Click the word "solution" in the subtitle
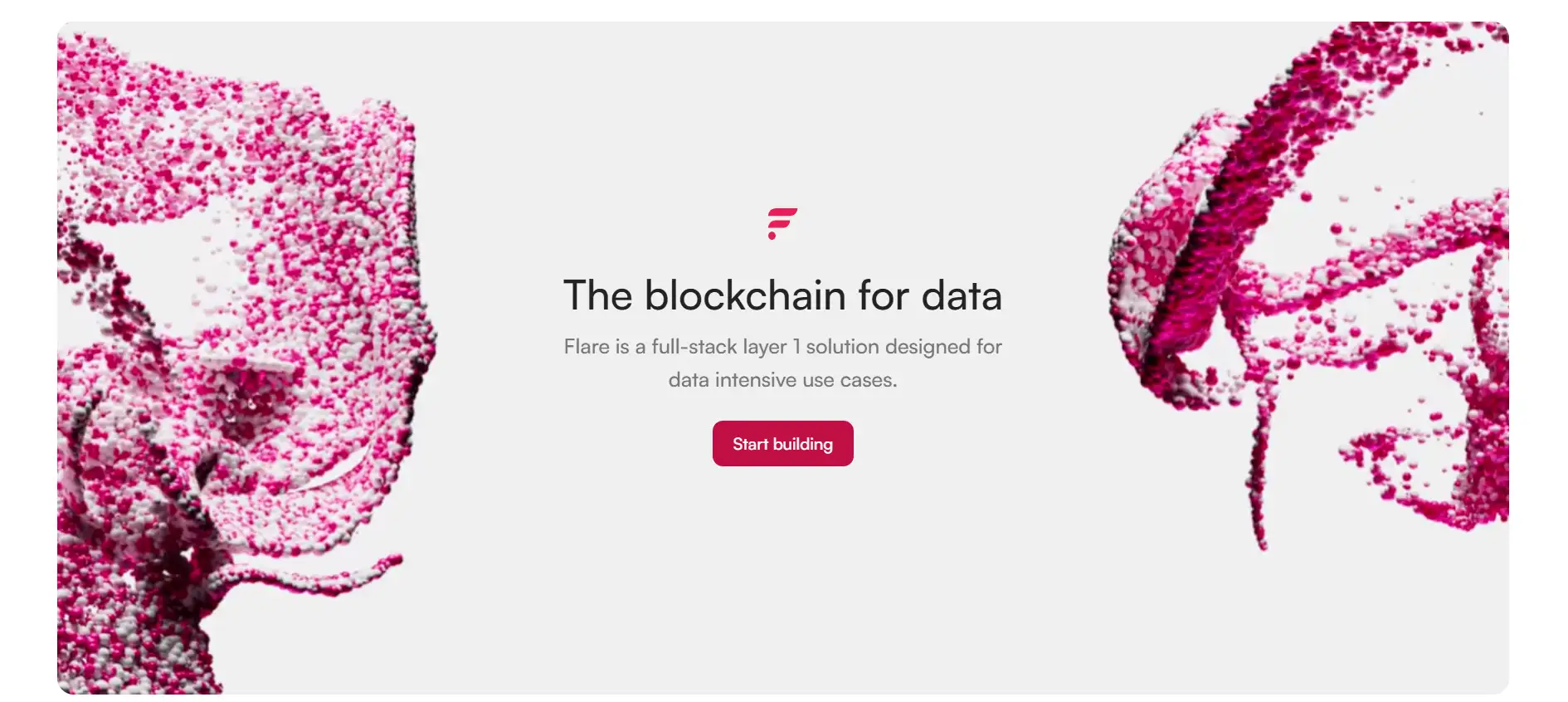Image resolution: width=1568 pixels, height=702 pixels. (842, 347)
